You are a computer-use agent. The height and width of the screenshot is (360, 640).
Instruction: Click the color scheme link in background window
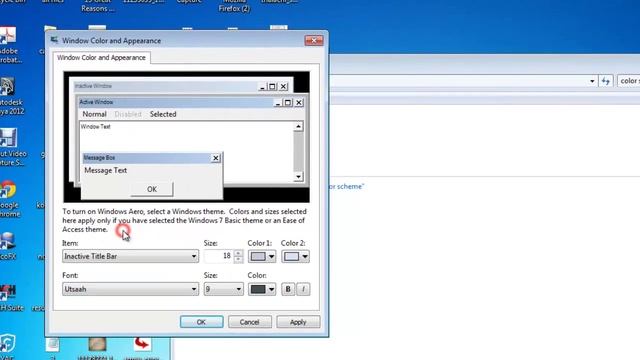point(346,187)
